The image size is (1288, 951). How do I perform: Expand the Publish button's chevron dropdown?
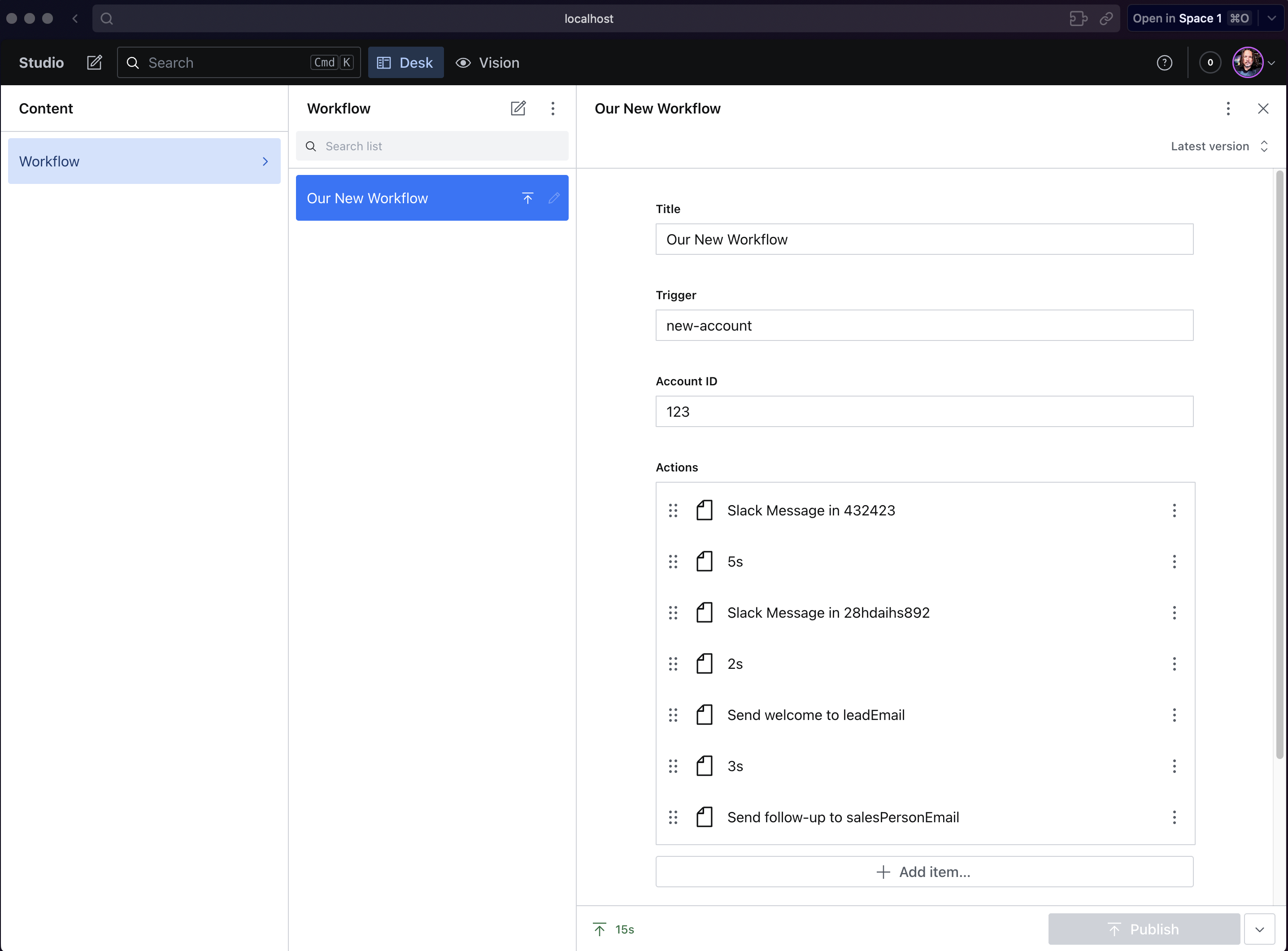click(1260, 929)
